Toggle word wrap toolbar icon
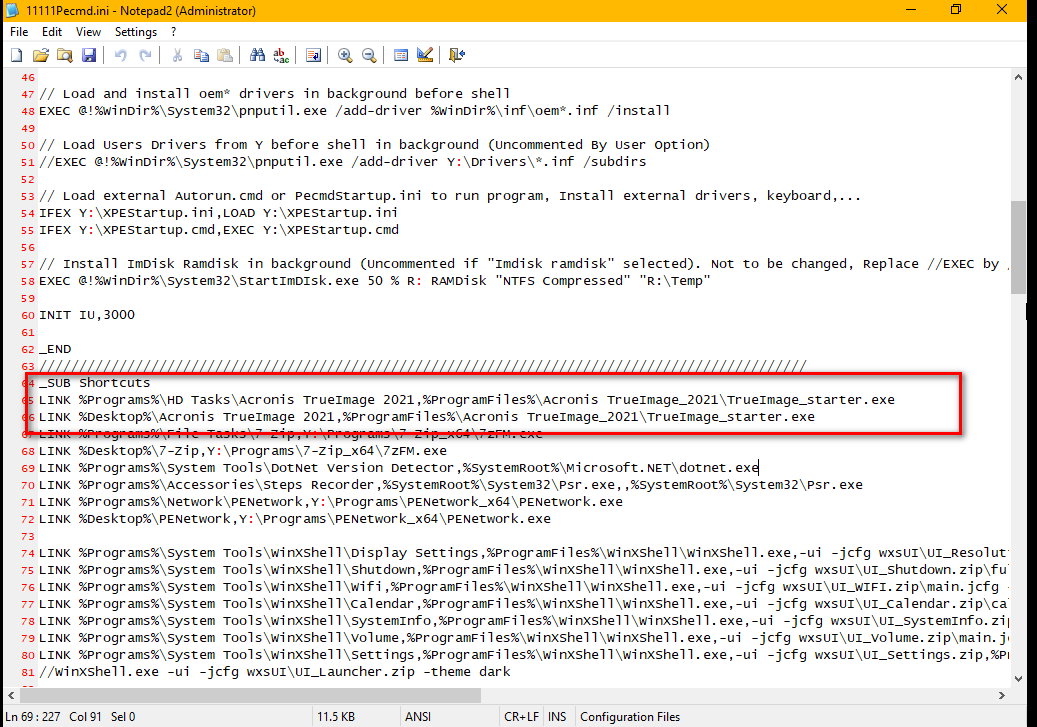Viewport: 1037px width, 727px height. pos(313,56)
